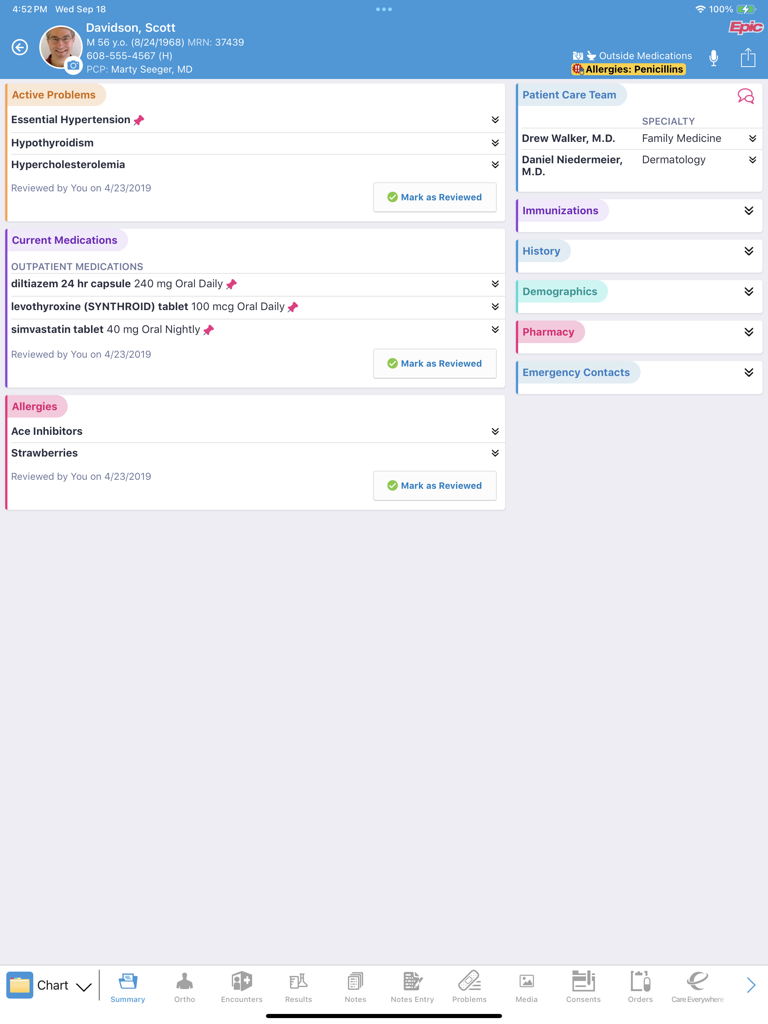Viewport: 768px width, 1024px height.
Task: Open the Encounters icon in bottom navigation
Action: click(241, 983)
